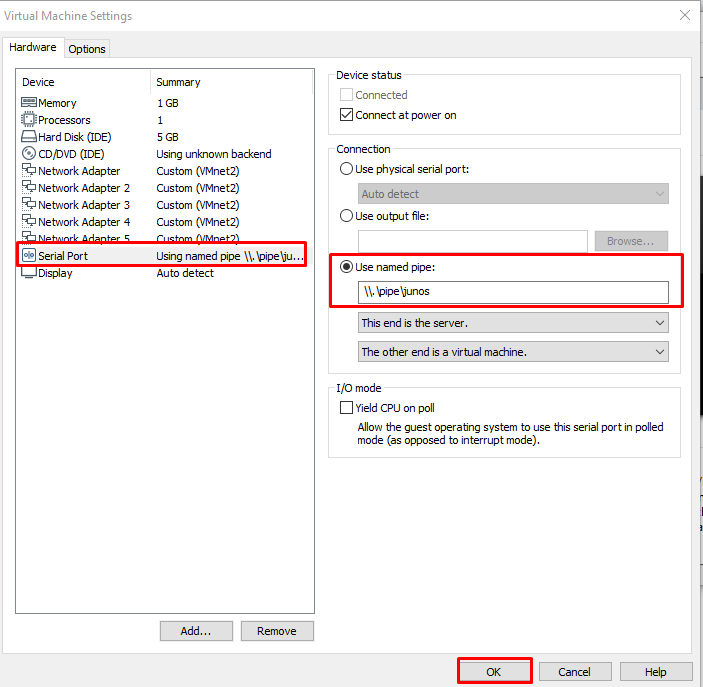Screen dimensions: 703x687
Task: Open 'This end is the server' dropdown
Action: (513, 323)
